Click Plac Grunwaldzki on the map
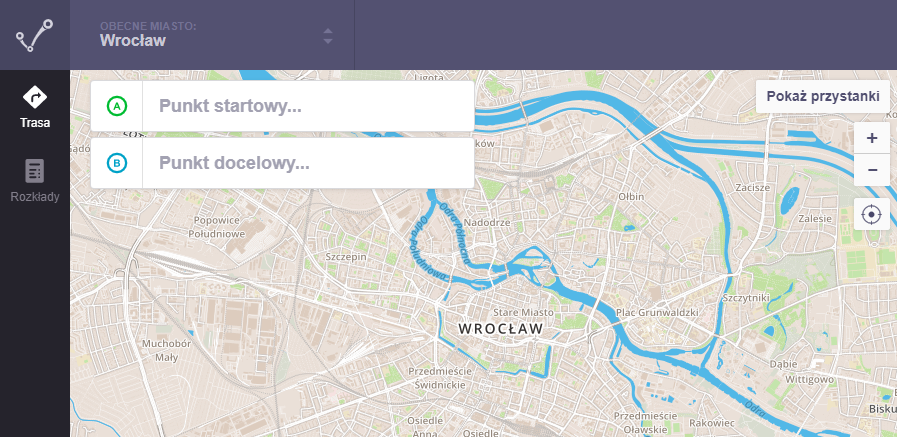 click(x=657, y=312)
